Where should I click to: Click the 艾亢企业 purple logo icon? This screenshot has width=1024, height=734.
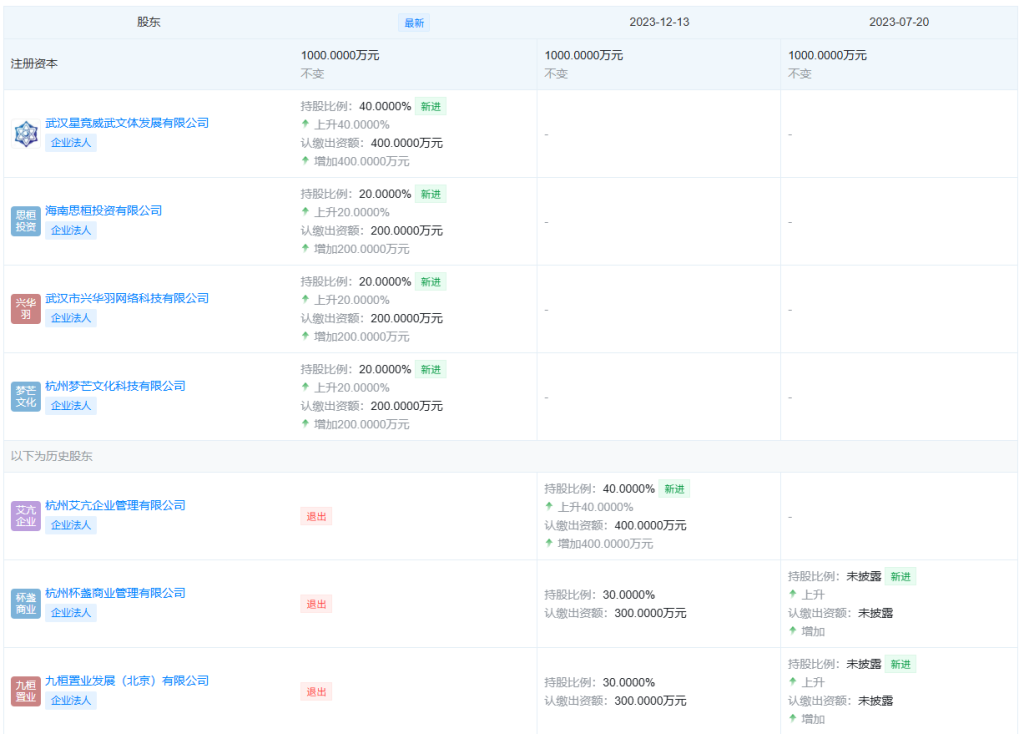pyautogui.click(x=26, y=516)
